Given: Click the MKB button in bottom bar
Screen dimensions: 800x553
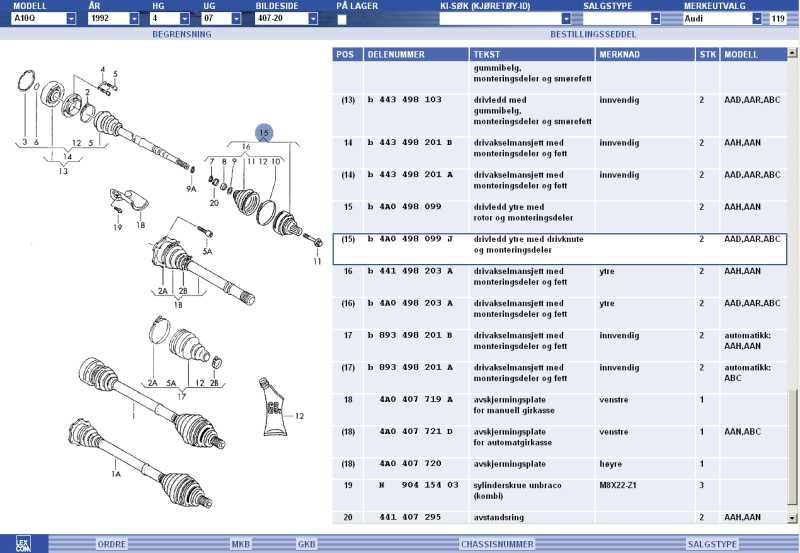Looking at the screenshot, I should point(241,544).
